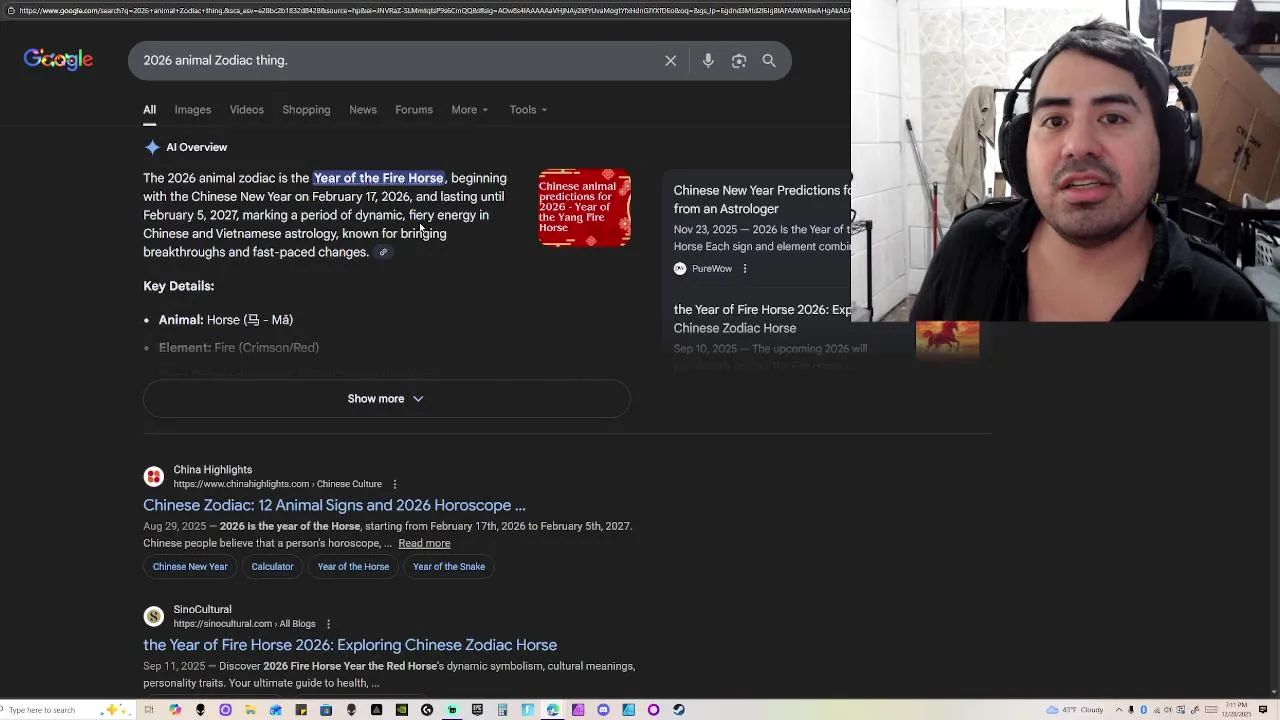Open Discord from the taskbar

[x=603, y=710]
